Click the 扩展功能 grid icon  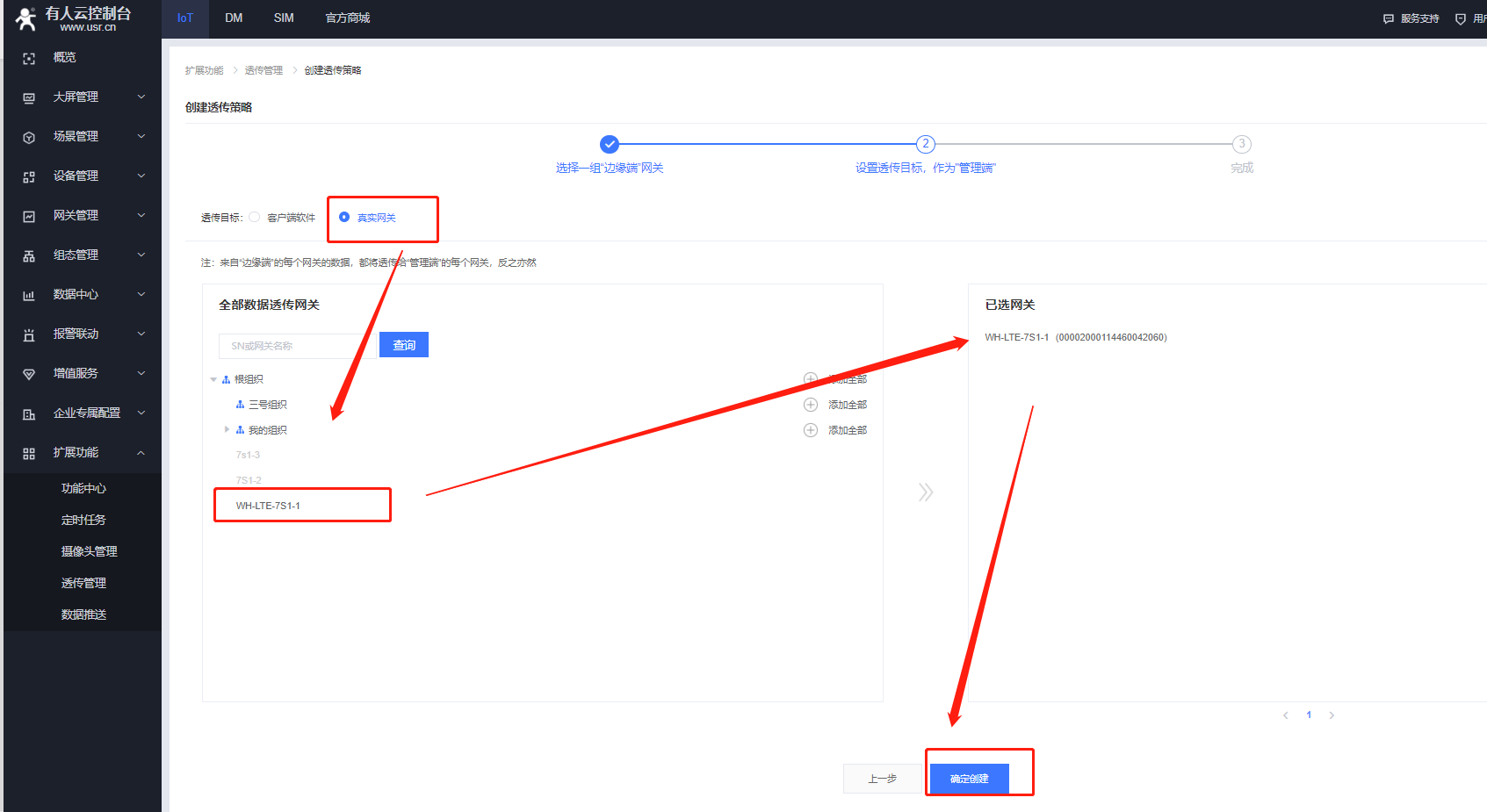click(x=29, y=453)
